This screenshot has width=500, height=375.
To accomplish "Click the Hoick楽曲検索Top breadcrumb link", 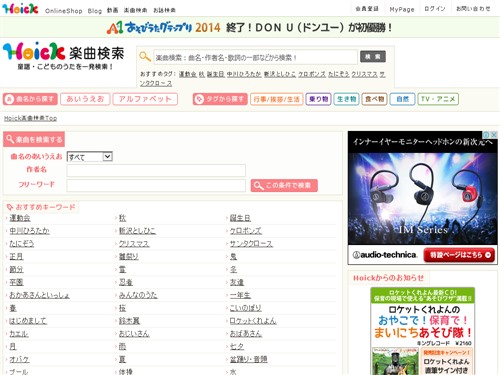I will coord(30,118).
